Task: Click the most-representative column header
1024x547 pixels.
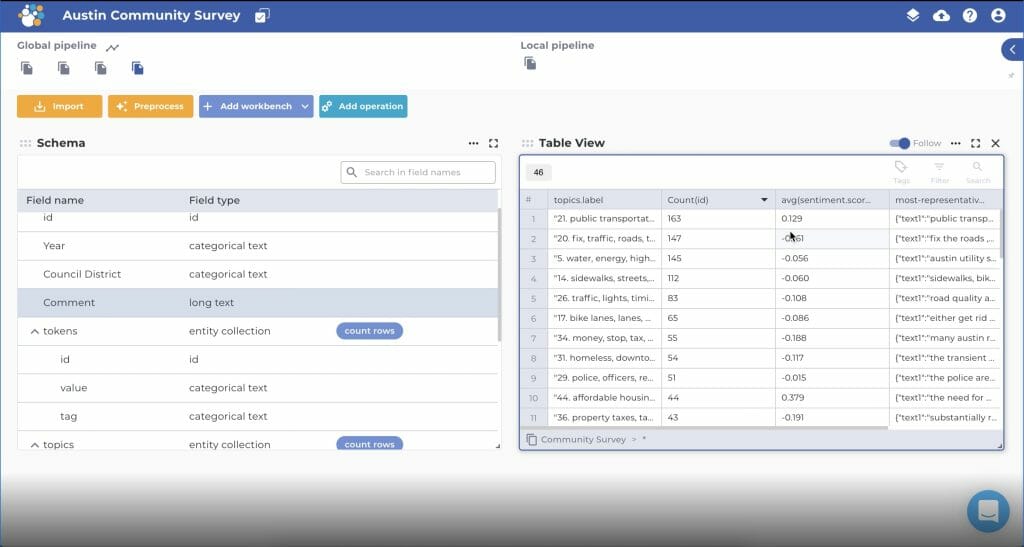Action: pos(946,200)
